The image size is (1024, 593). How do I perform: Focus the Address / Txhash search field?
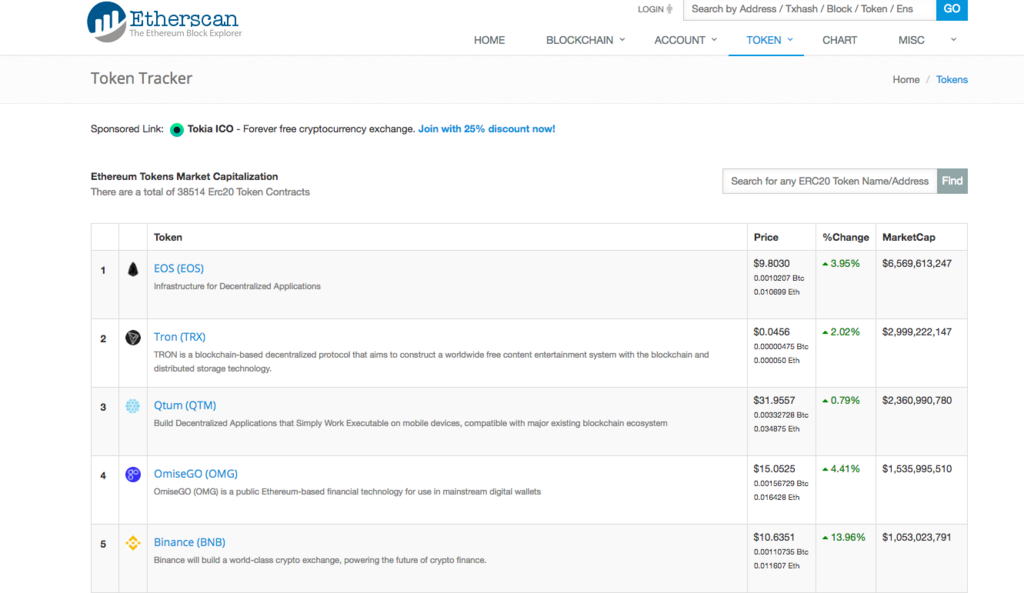pos(809,9)
